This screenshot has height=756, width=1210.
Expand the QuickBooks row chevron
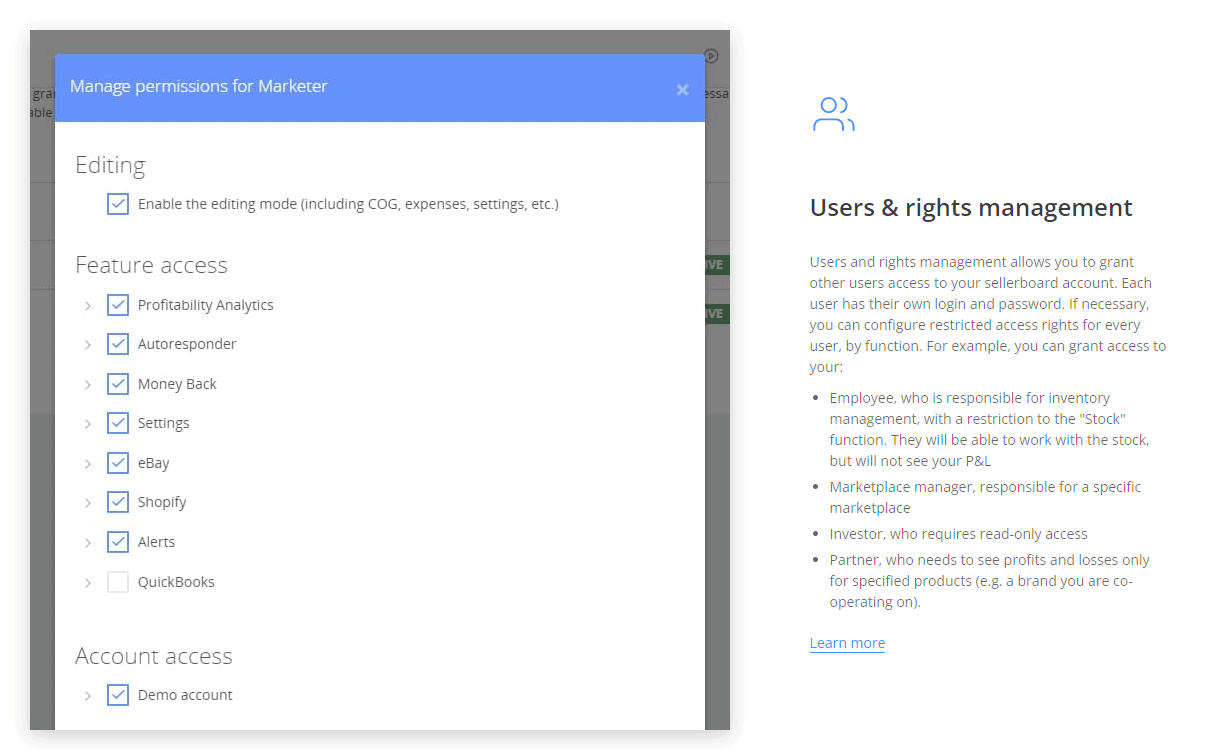(88, 582)
